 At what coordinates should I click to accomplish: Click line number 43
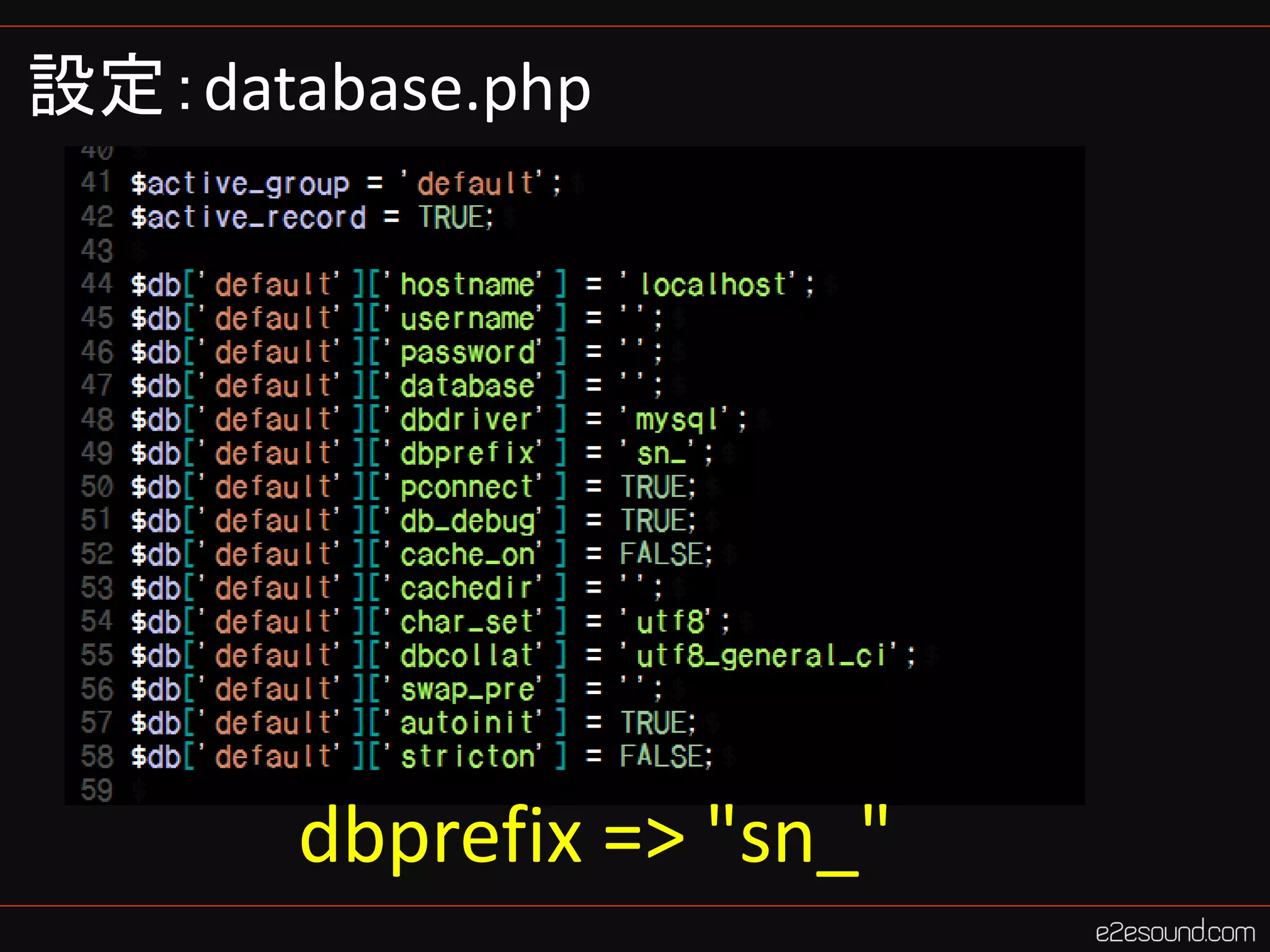(97, 250)
